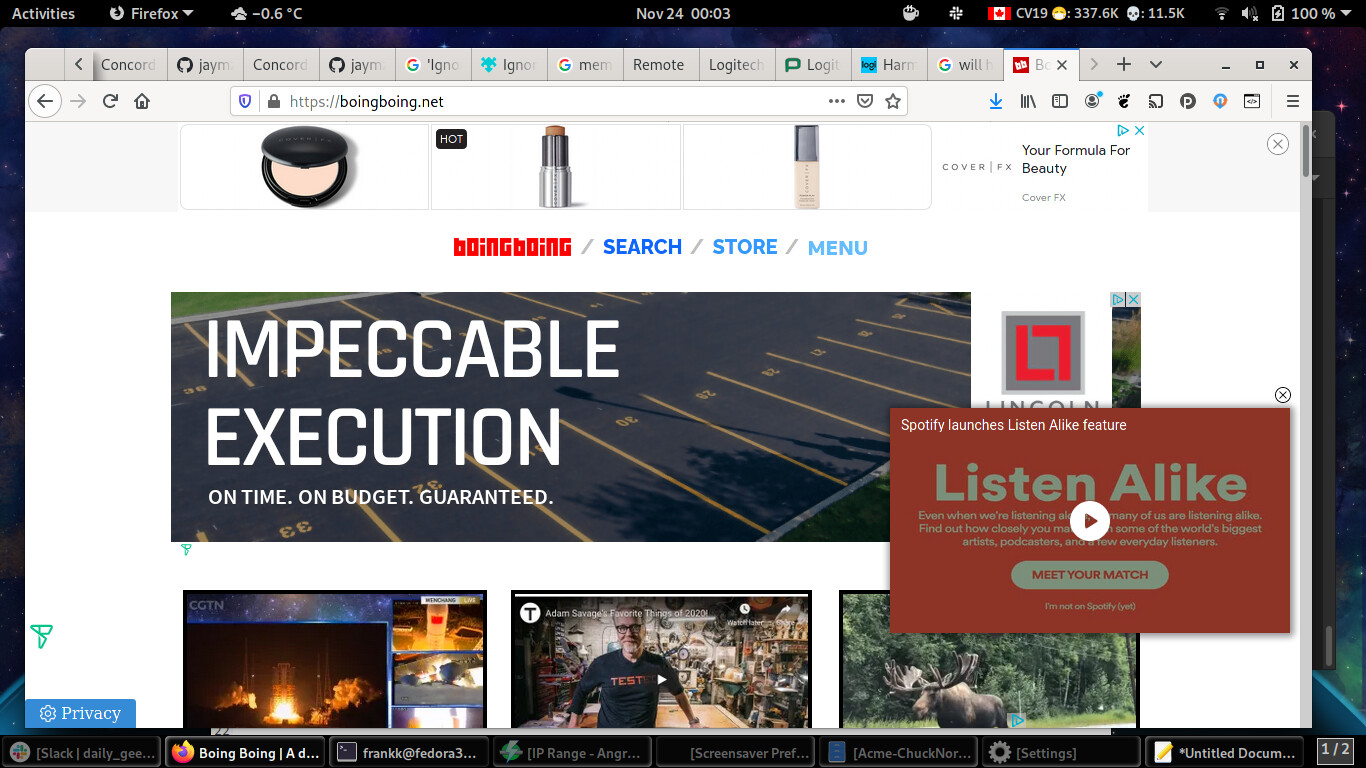
Task: Switch to first Concord tab
Action: coord(128,64)
